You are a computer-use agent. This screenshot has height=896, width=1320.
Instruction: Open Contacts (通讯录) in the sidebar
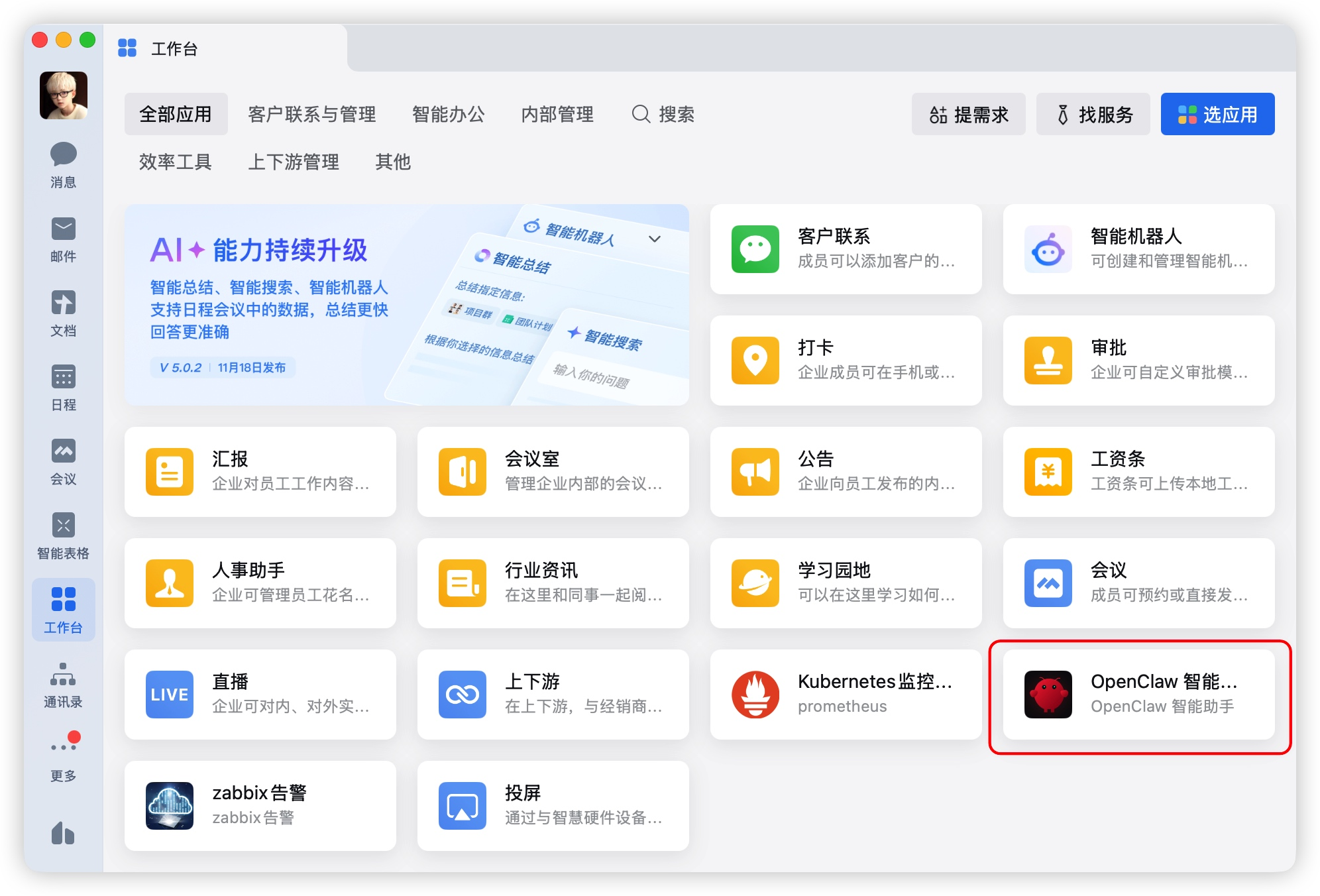63,684
